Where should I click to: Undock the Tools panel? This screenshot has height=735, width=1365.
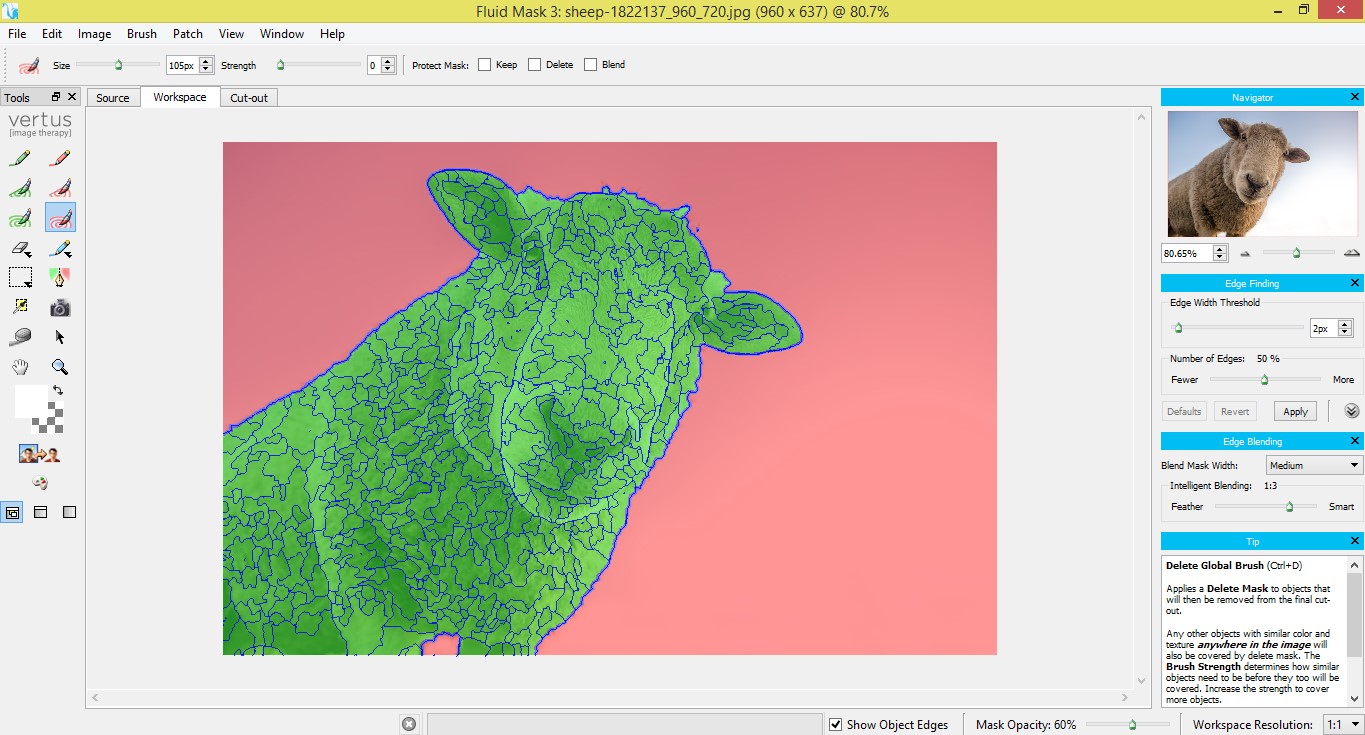coord(56,97)
